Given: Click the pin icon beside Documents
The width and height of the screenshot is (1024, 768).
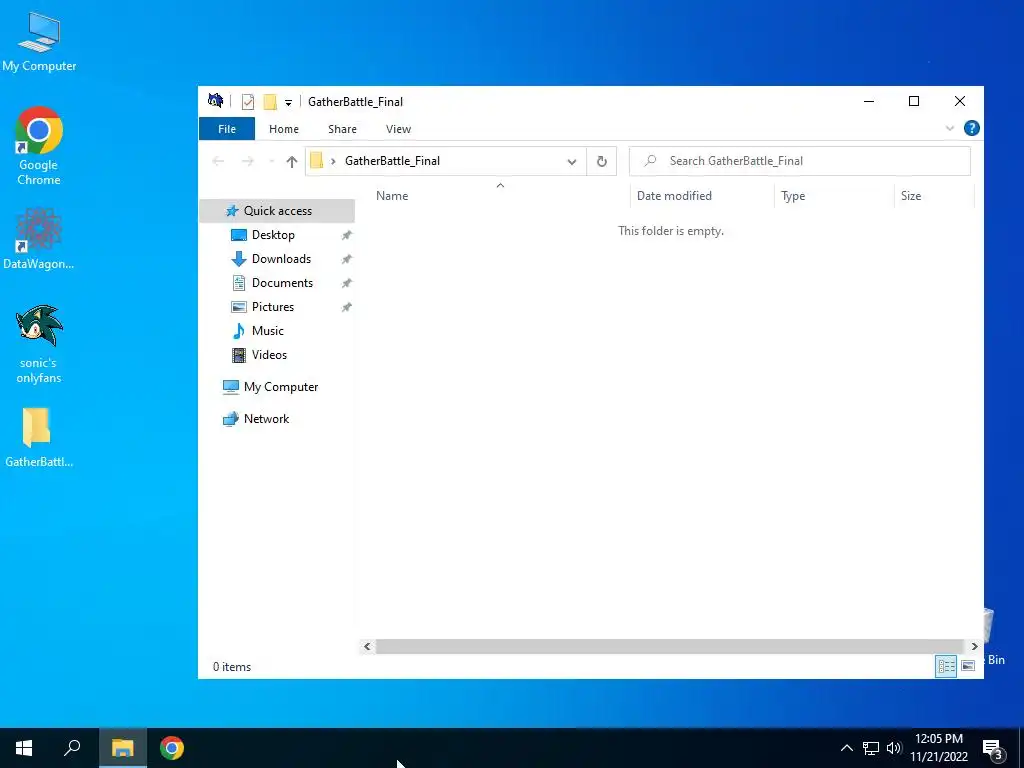Looking at the screenshot, I should pyautogui.click(x=347, y=283).
